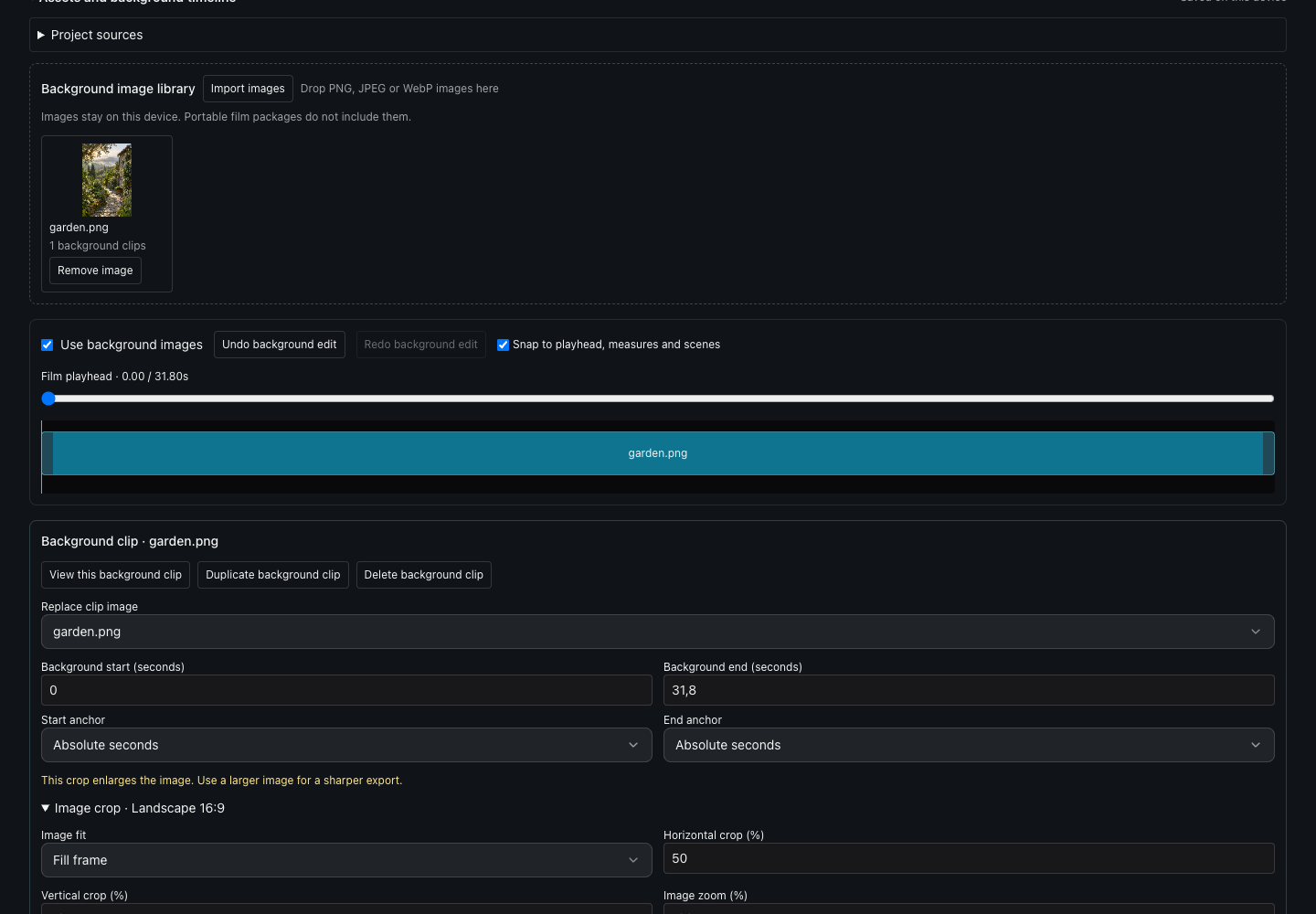This screenshot has height=914, width=1316.
Task: Remove the garden.png image
Action: pos(95,271)
